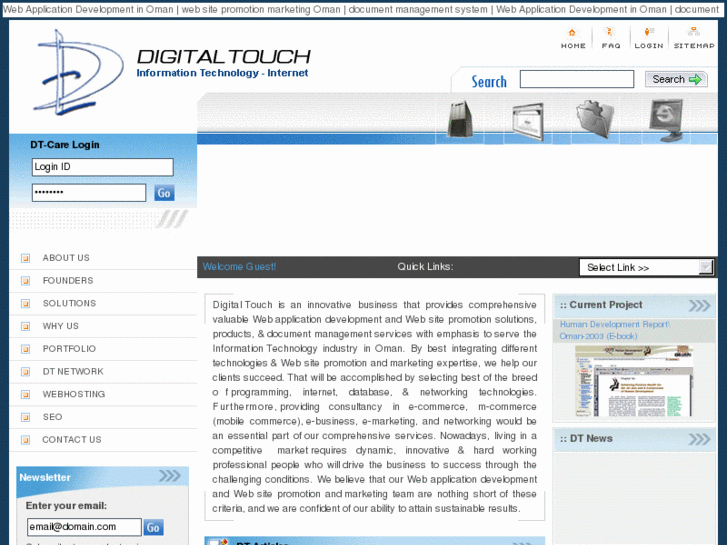Click the orange bullet beside Portfolio
Screen dimensions: 727x545
click(x=26, y=349)
